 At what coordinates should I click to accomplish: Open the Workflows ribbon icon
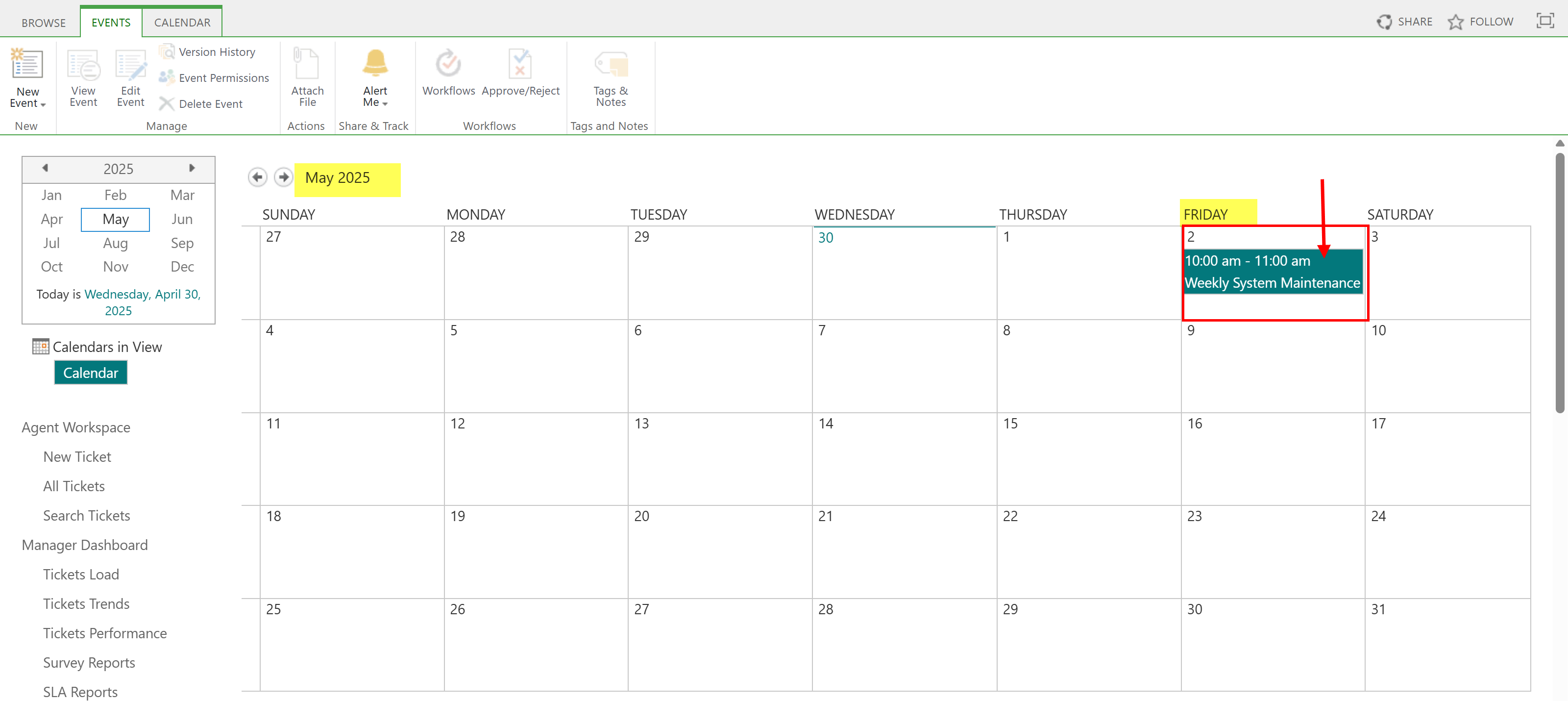point(448,65)
